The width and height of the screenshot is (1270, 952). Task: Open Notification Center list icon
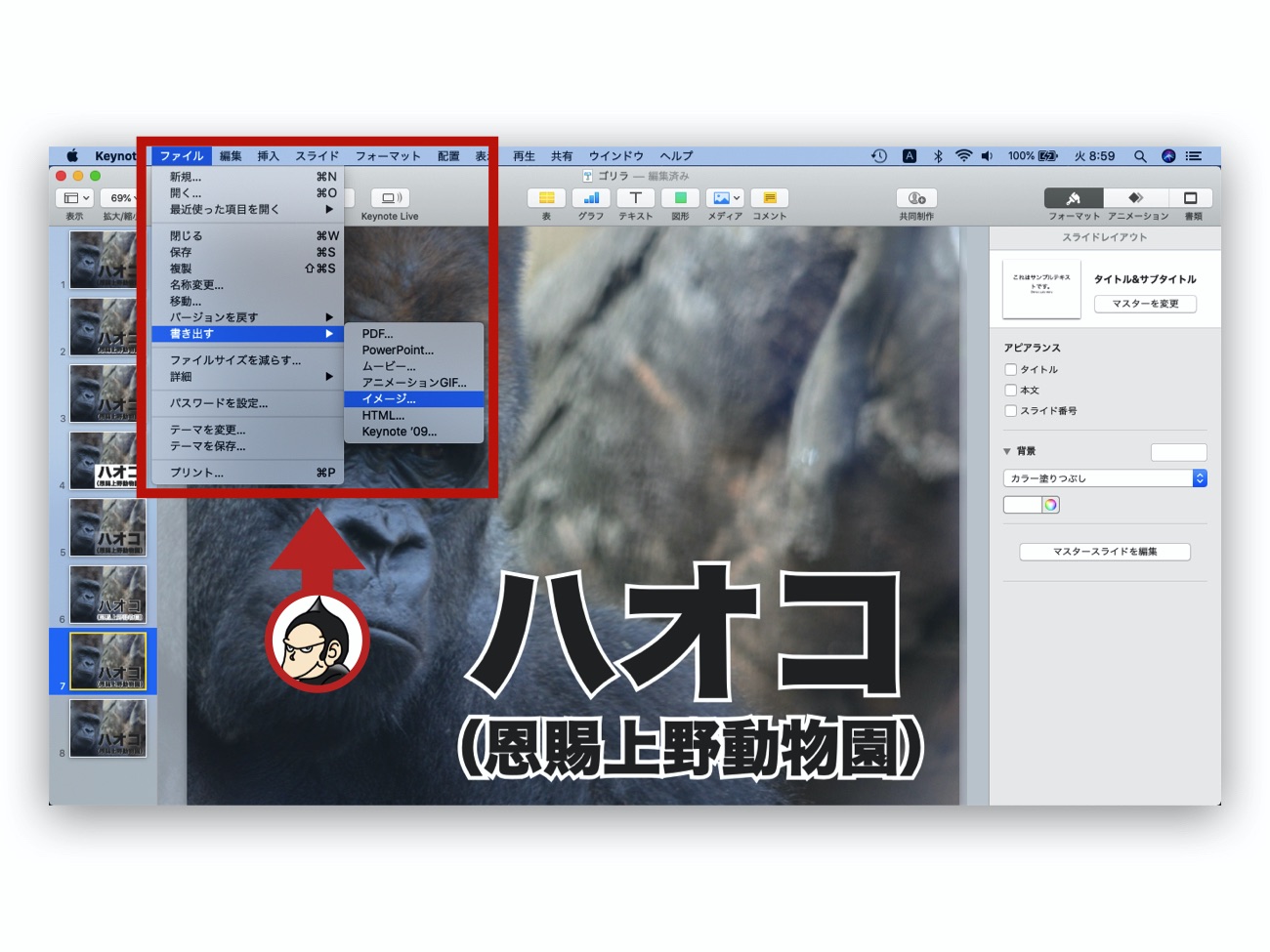pyautogui.click(x=1194, y=156)
